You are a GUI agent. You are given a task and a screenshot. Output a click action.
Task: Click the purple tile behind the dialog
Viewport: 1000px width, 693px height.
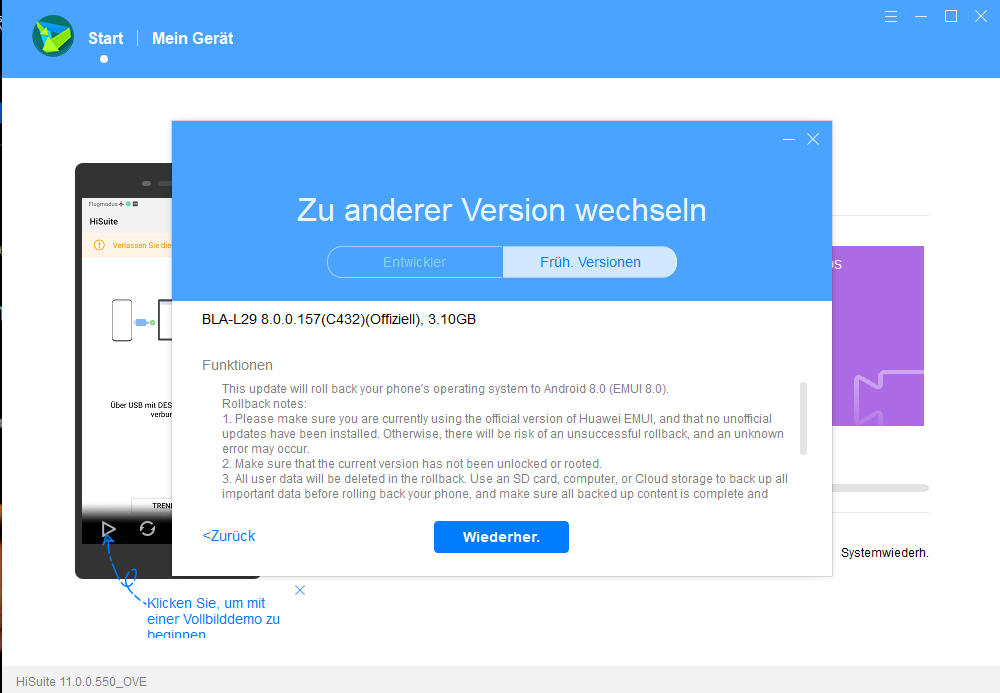pyautogui.click(x=878, y=336)
